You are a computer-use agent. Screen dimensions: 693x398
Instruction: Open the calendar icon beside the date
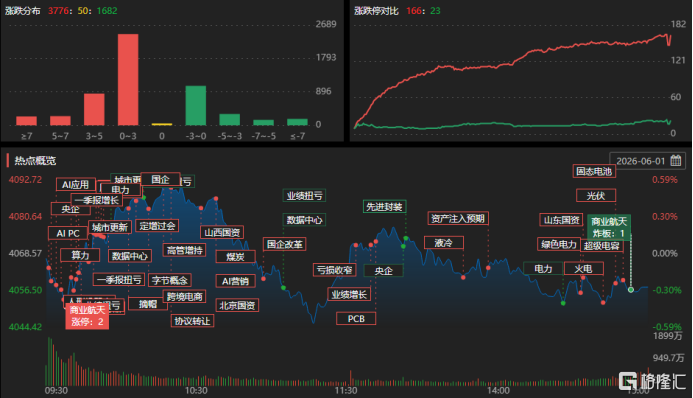[x=675, y=161]
